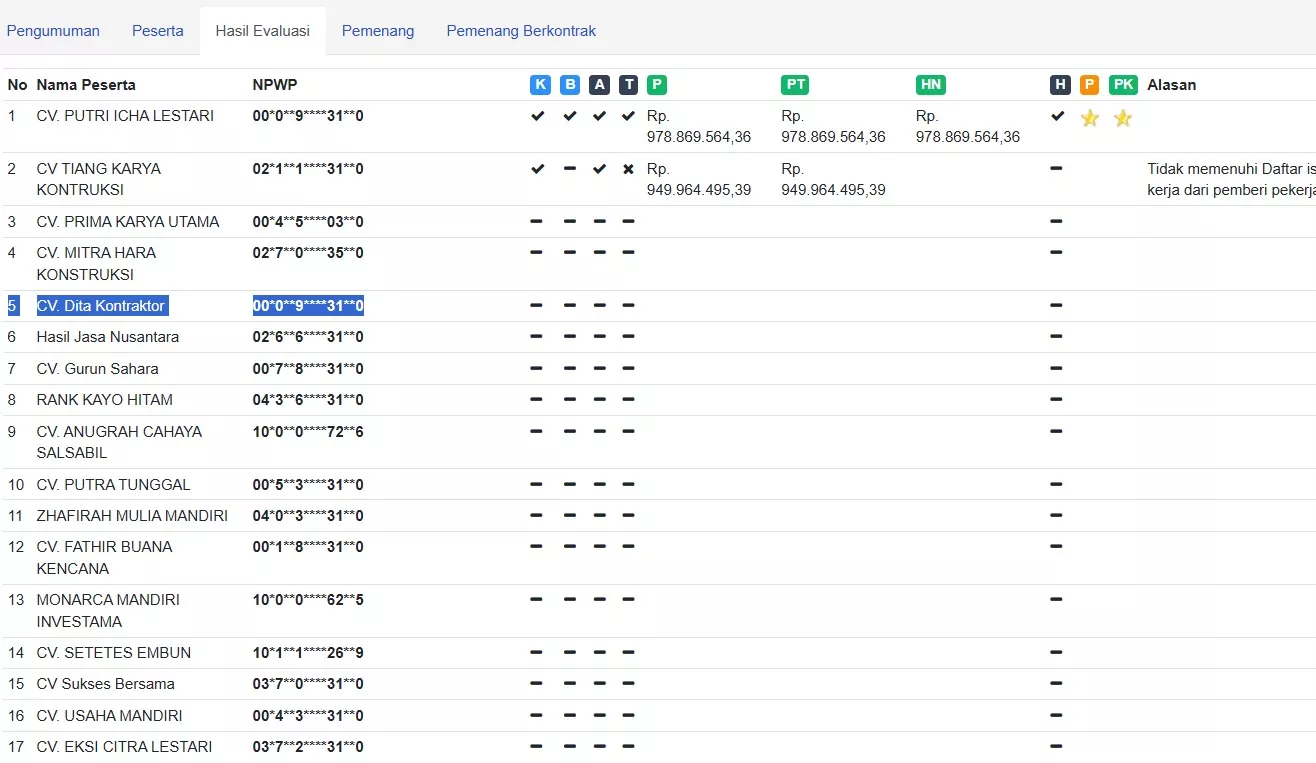Click the blue B badge column header
Image resolution: width=1316 pixels, height=763 pixels.
click(x=570, y=85)
